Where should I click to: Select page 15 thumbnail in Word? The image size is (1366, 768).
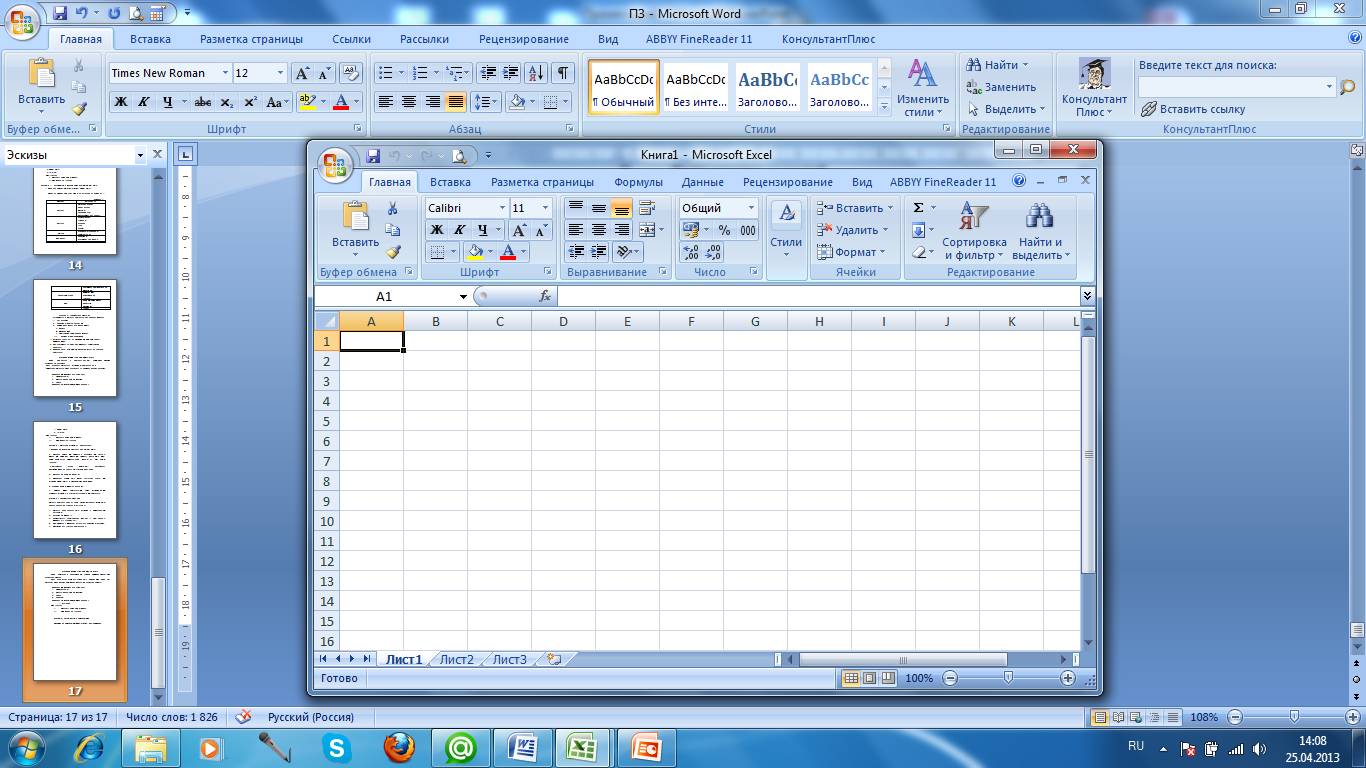pos(75,338)
